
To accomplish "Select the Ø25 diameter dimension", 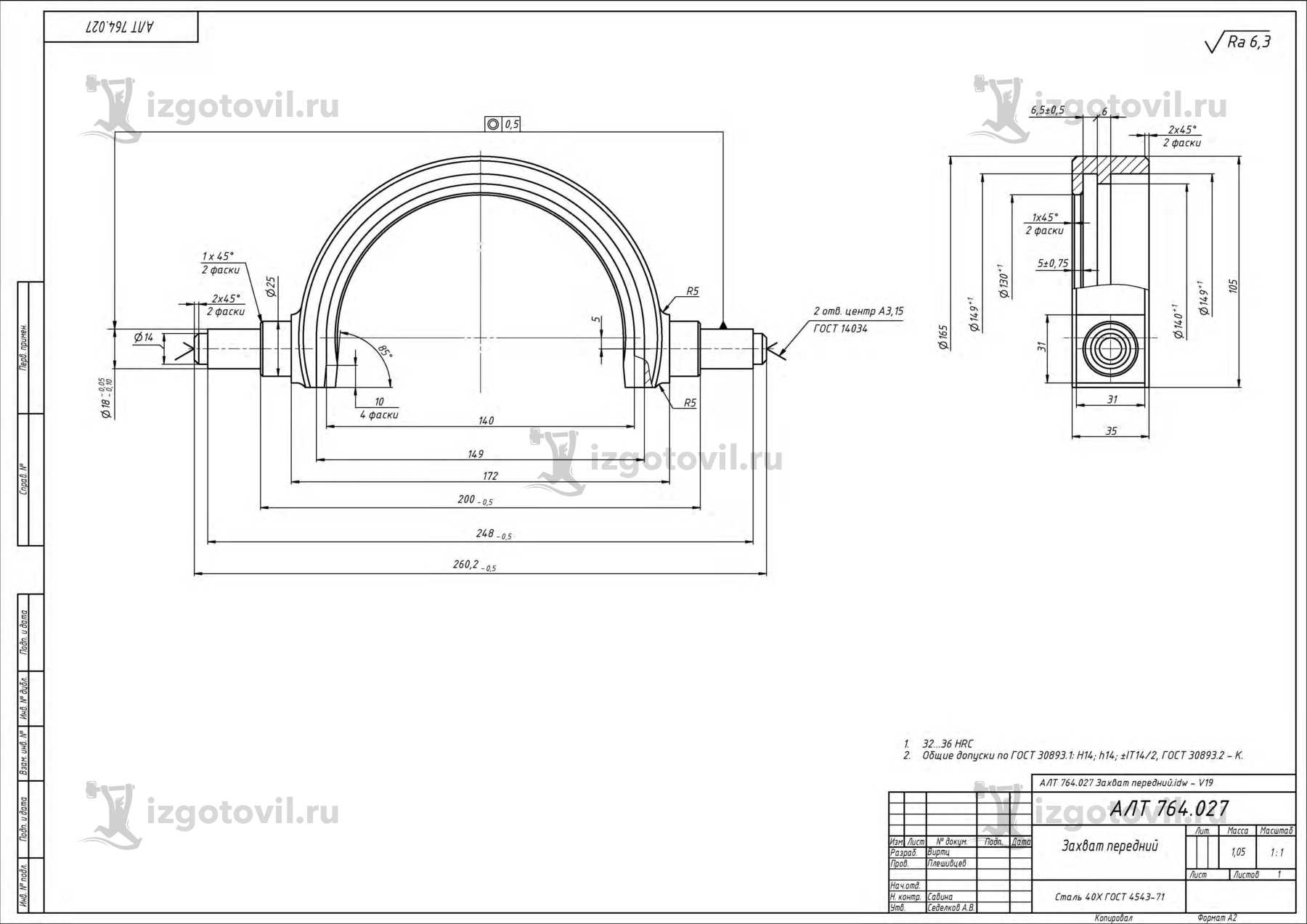I will tap(271, 287).
